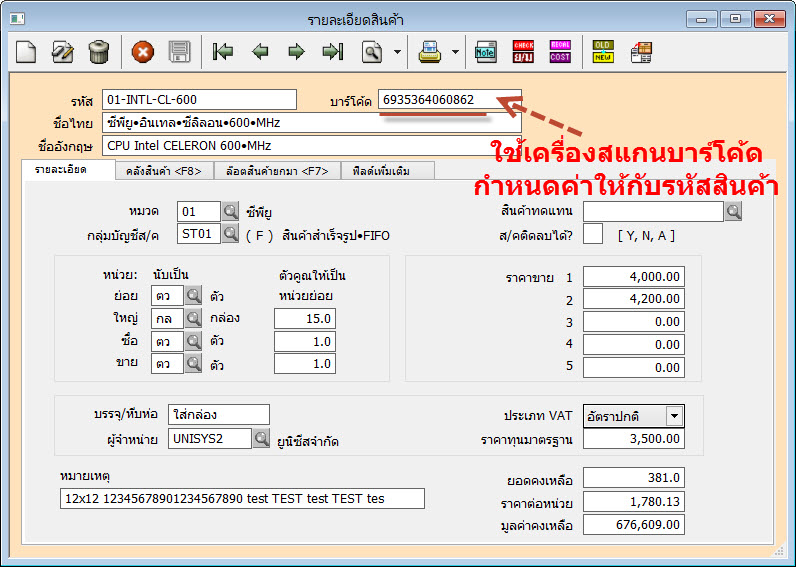Image resolution: width=796 pixels, height=567 pixels.
Task: Click the รหัส field 01-INTL-CL-600
Action: pos(199,99)
